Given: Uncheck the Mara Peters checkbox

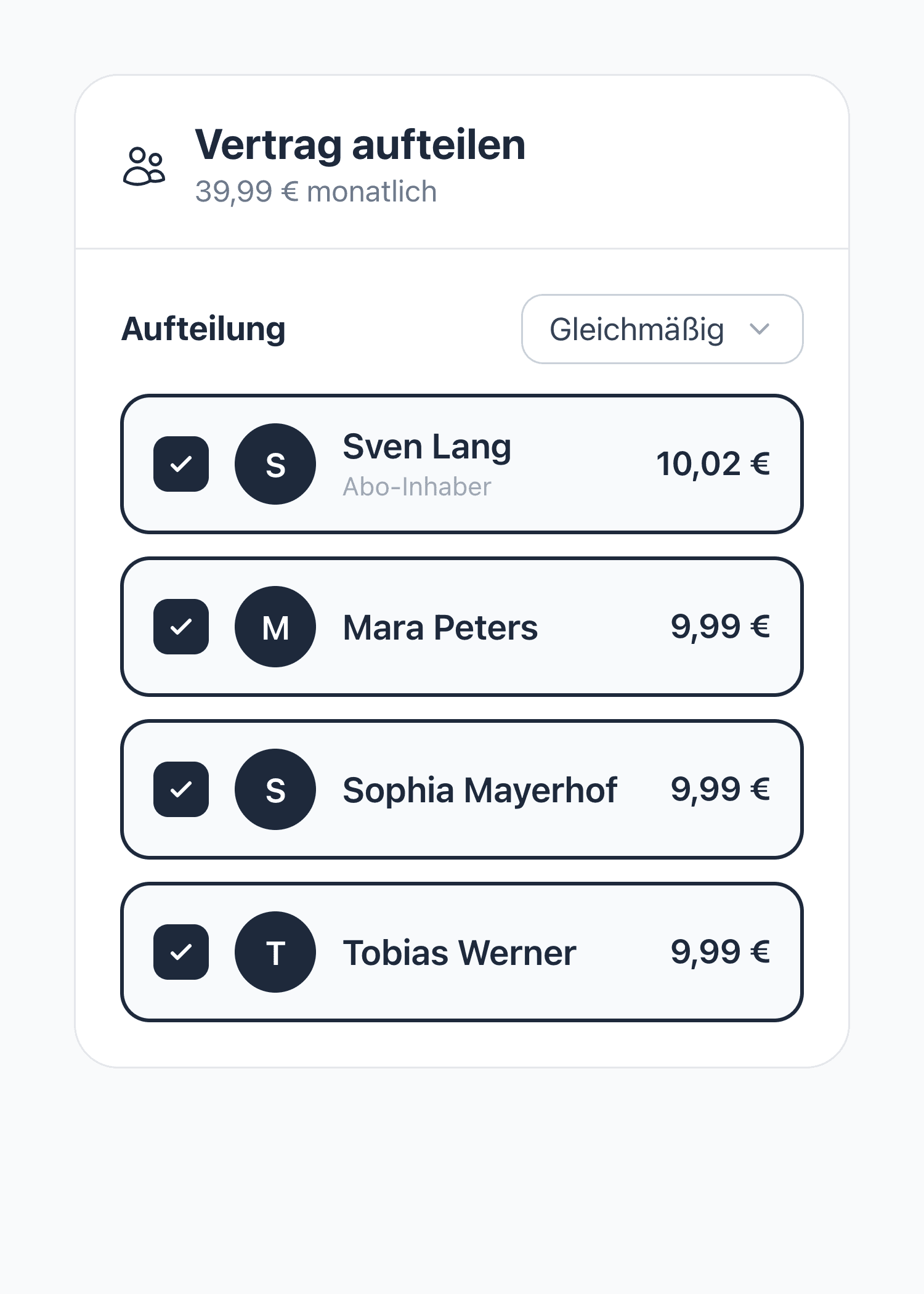Looking at the screenshot, I should pos(181,627).
